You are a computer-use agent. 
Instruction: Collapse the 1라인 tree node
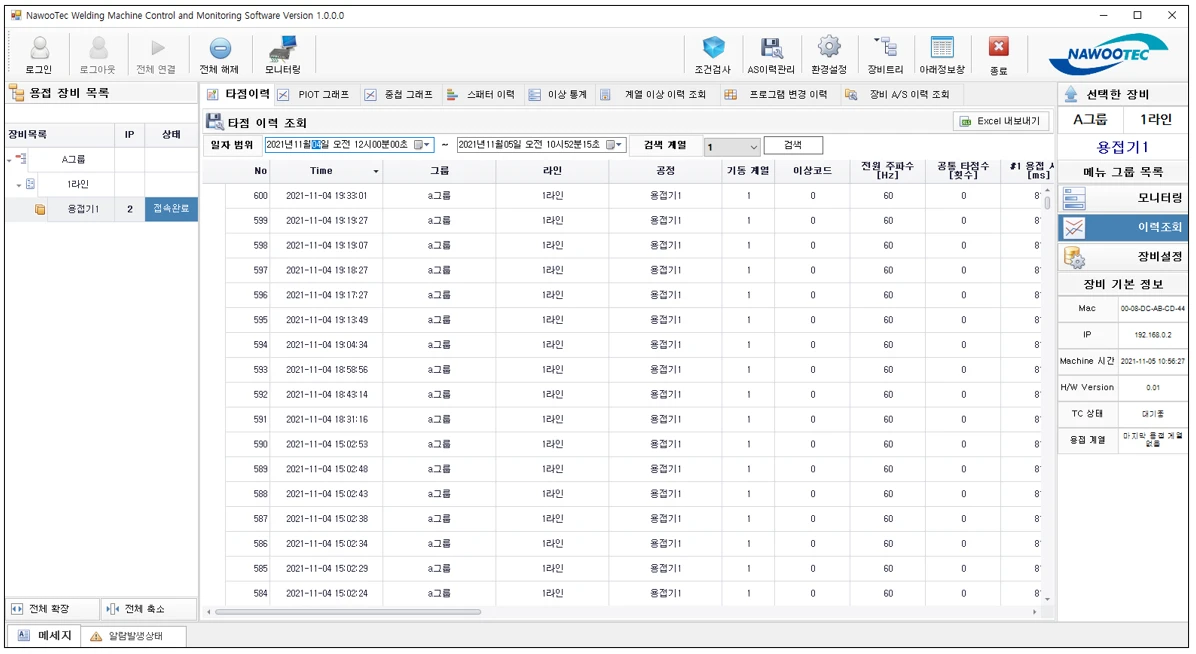point(19,185)
